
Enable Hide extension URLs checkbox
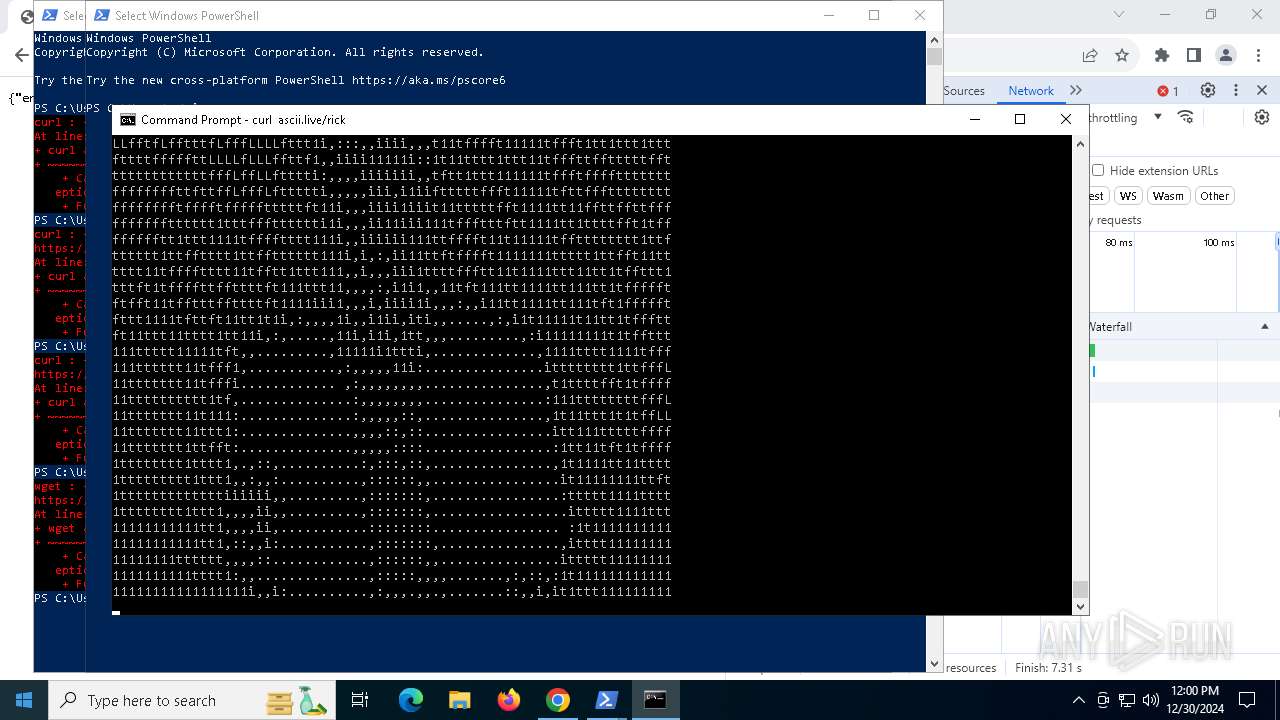click(1098, 171)
